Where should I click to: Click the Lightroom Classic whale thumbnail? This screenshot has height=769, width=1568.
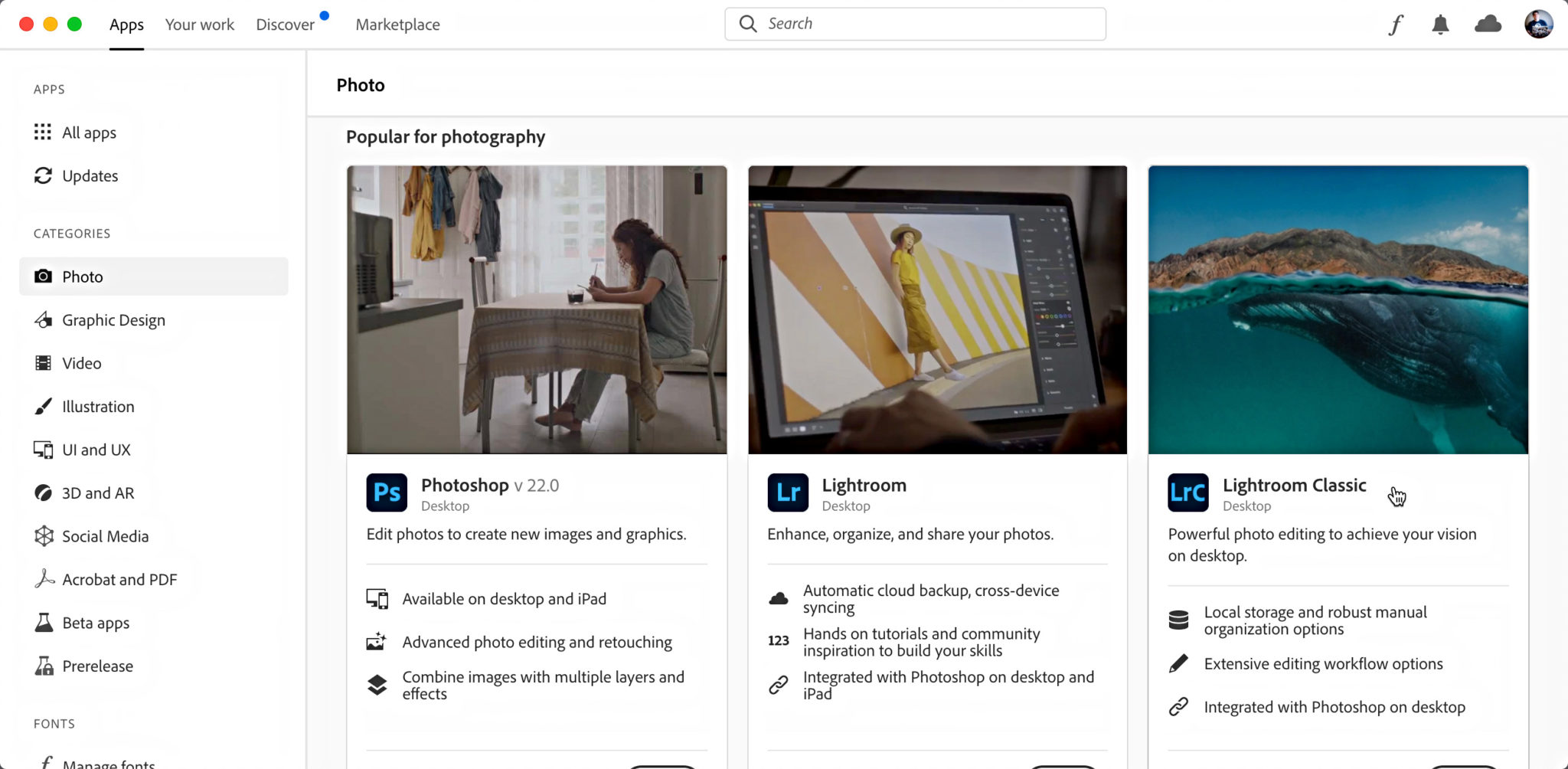click(1338, 309)
